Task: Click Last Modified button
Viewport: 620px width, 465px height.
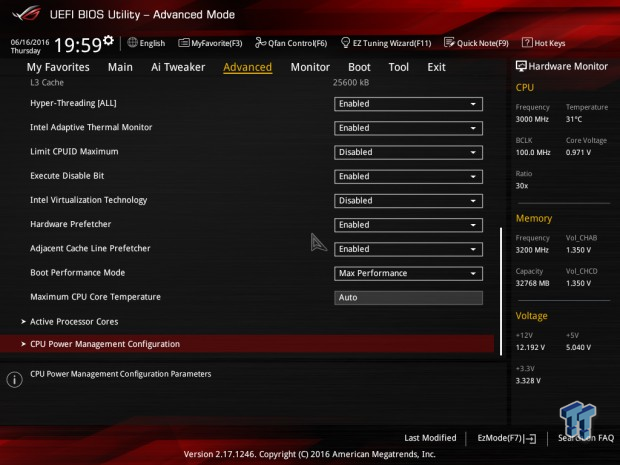Action: [430, 438]
